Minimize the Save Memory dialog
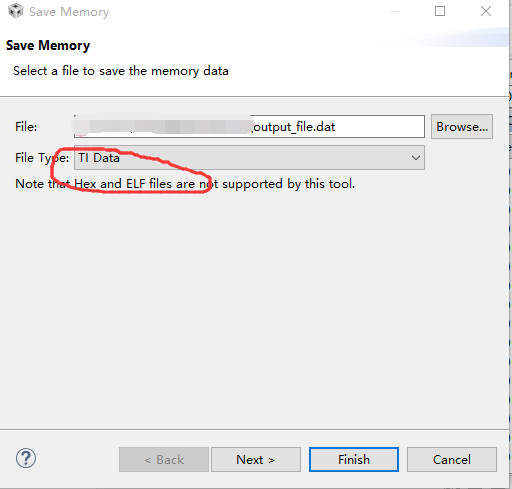Viewport: 512px width, 489px height. pyautogui.click(x=395, y=11)
